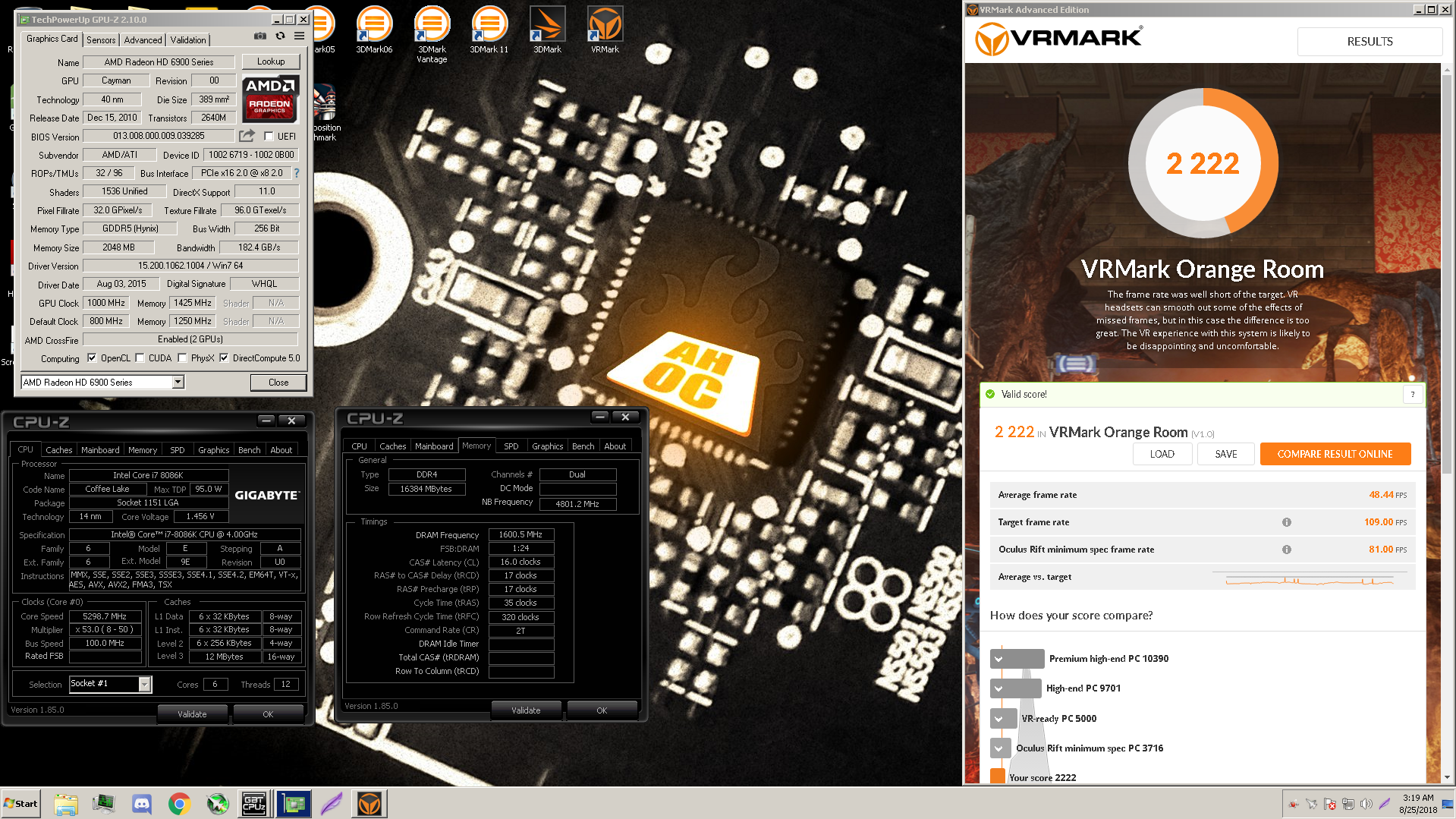Take a GPU-Z screenshot with the camera icon
This screenshot has height=819, width=1456.
[260, 36]
